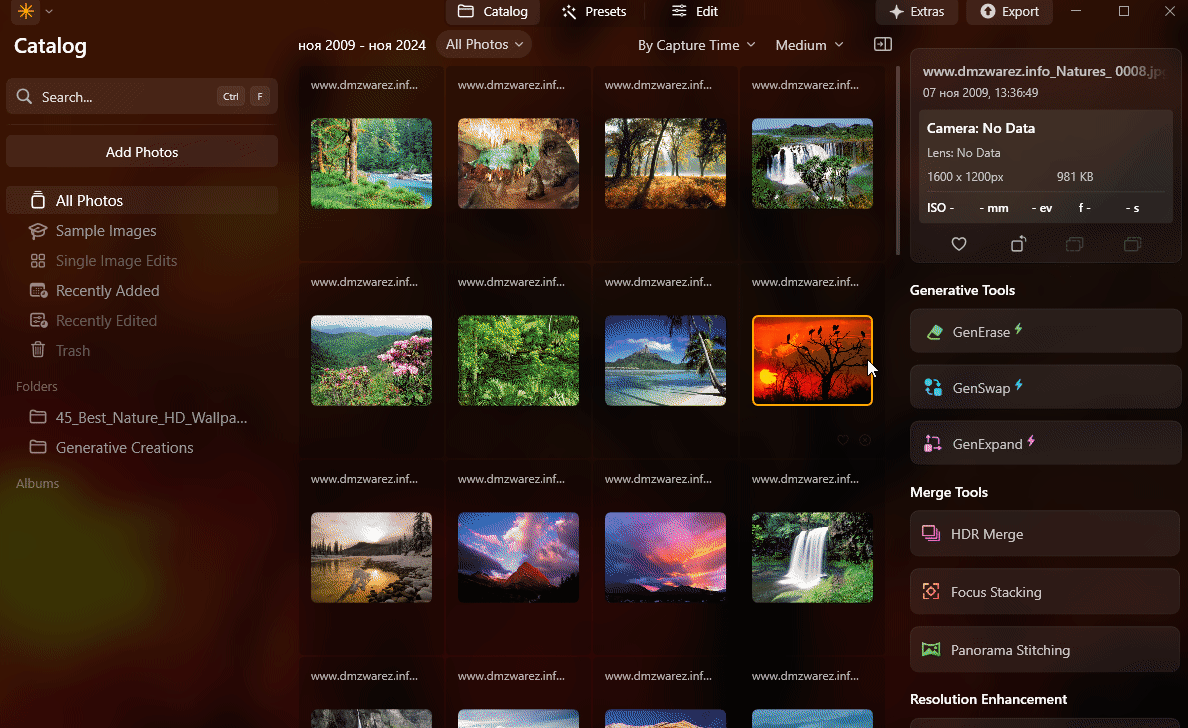The width and height of the screenshot is (1188, 728).
Task: Click the Generative Tools heading
Action: click(962, 290)
